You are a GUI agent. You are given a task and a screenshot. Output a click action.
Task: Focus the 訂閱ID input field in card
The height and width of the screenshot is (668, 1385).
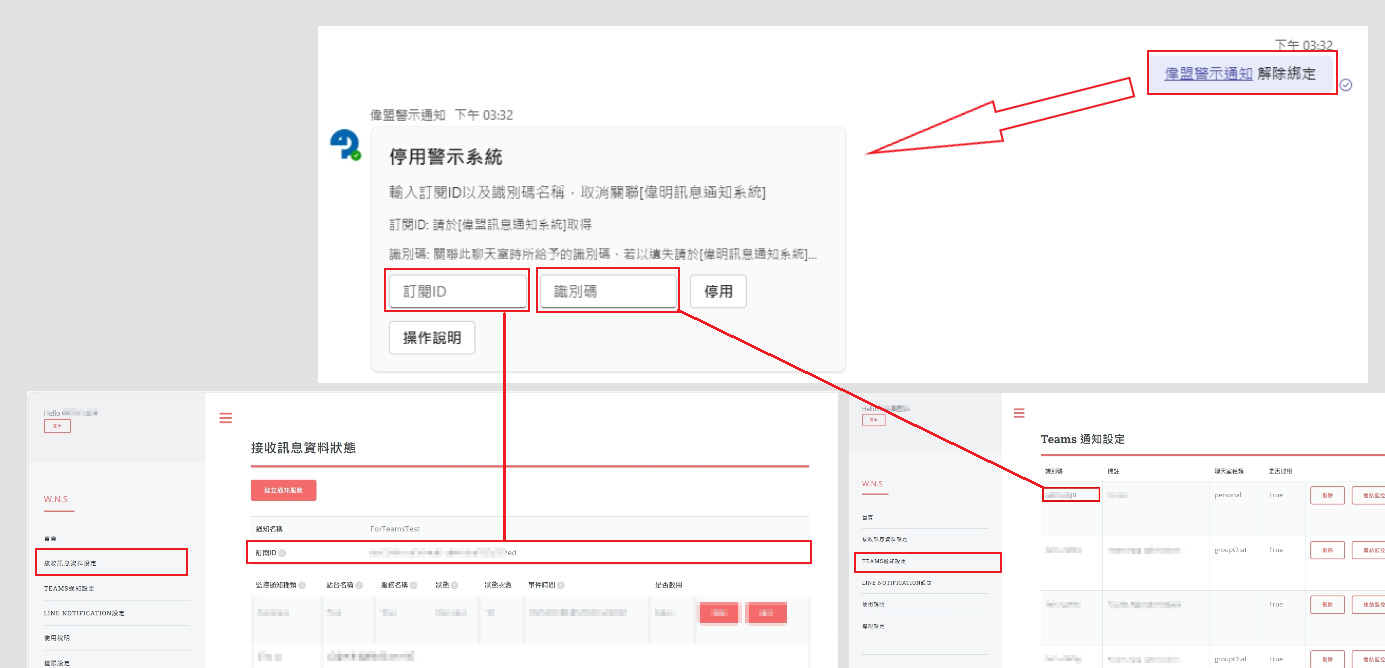pos(457,291)
